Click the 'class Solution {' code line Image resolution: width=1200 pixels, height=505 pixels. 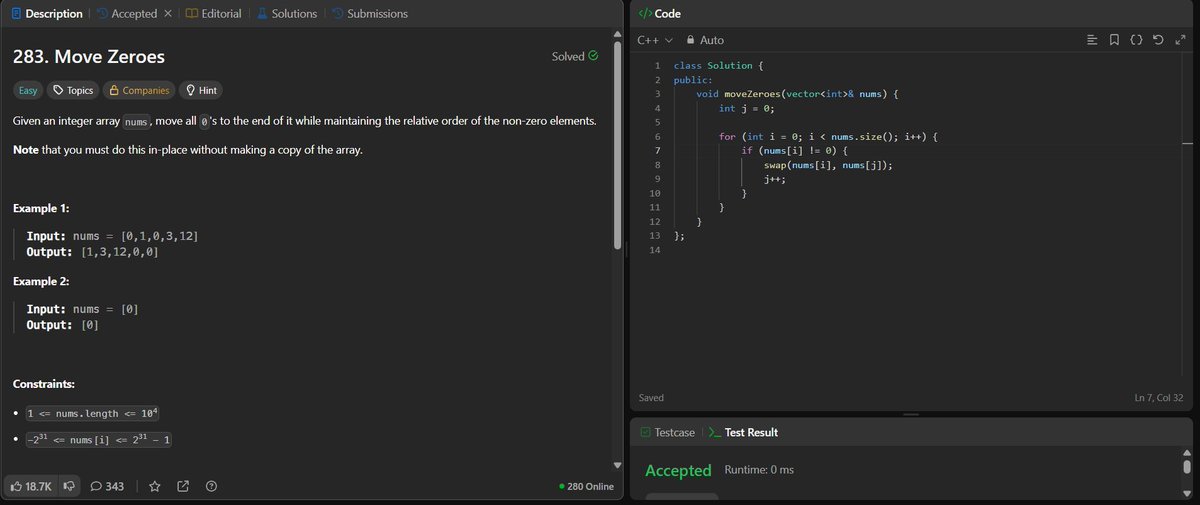coord(719,66)
